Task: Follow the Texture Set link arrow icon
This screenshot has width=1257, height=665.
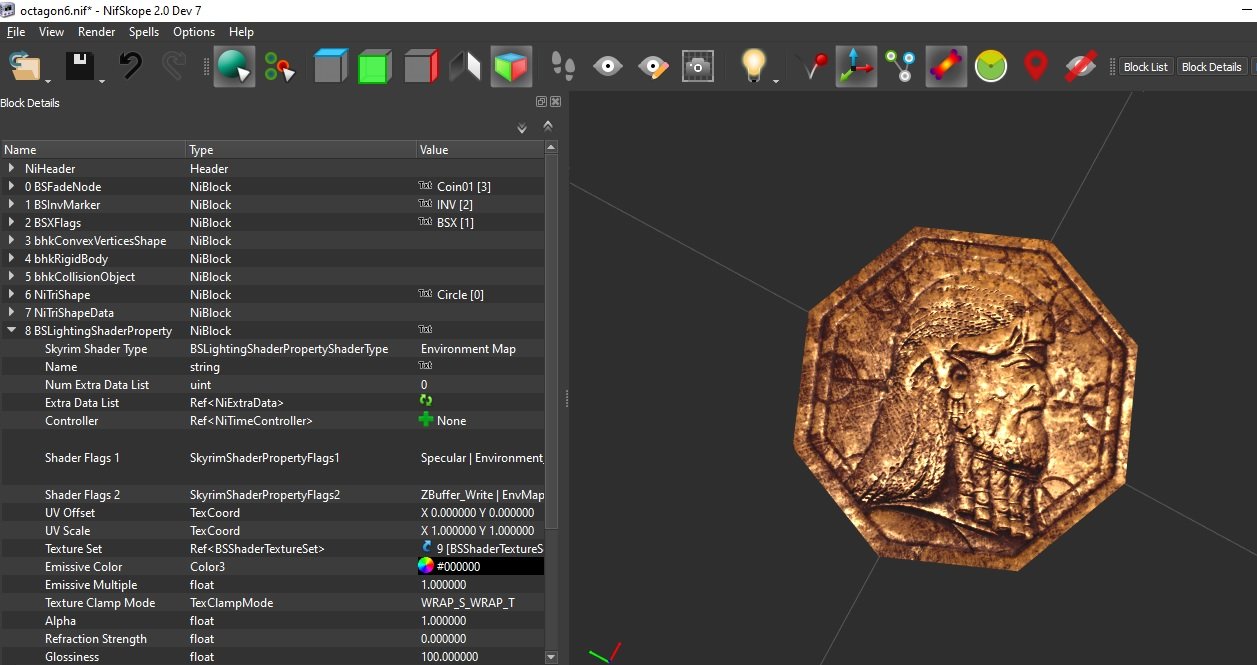Action: (x=426, y=549)
